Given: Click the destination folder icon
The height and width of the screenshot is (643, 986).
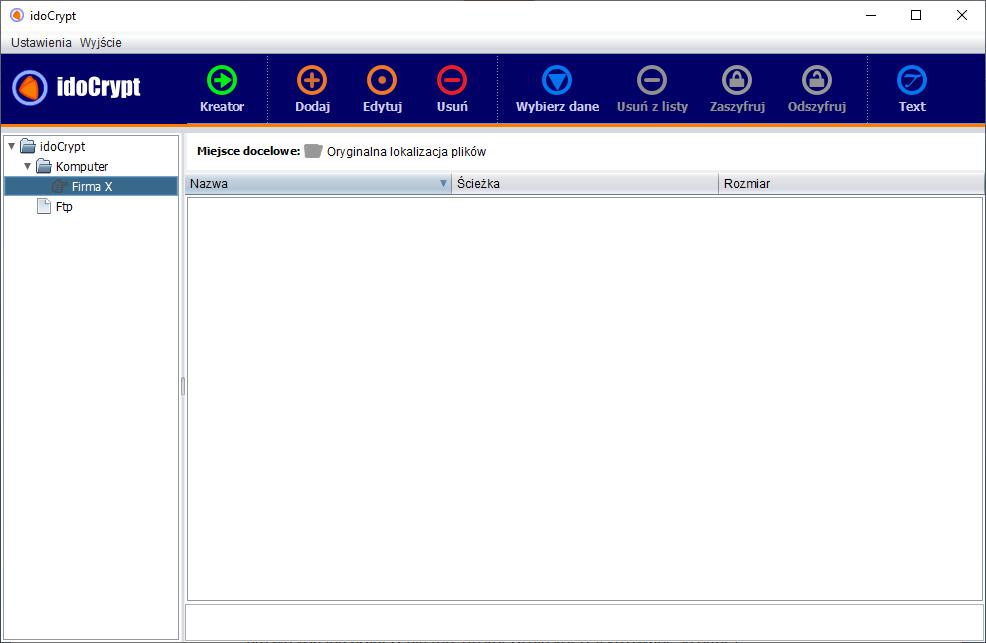Looking at the screenshot, I should point(313,151).
